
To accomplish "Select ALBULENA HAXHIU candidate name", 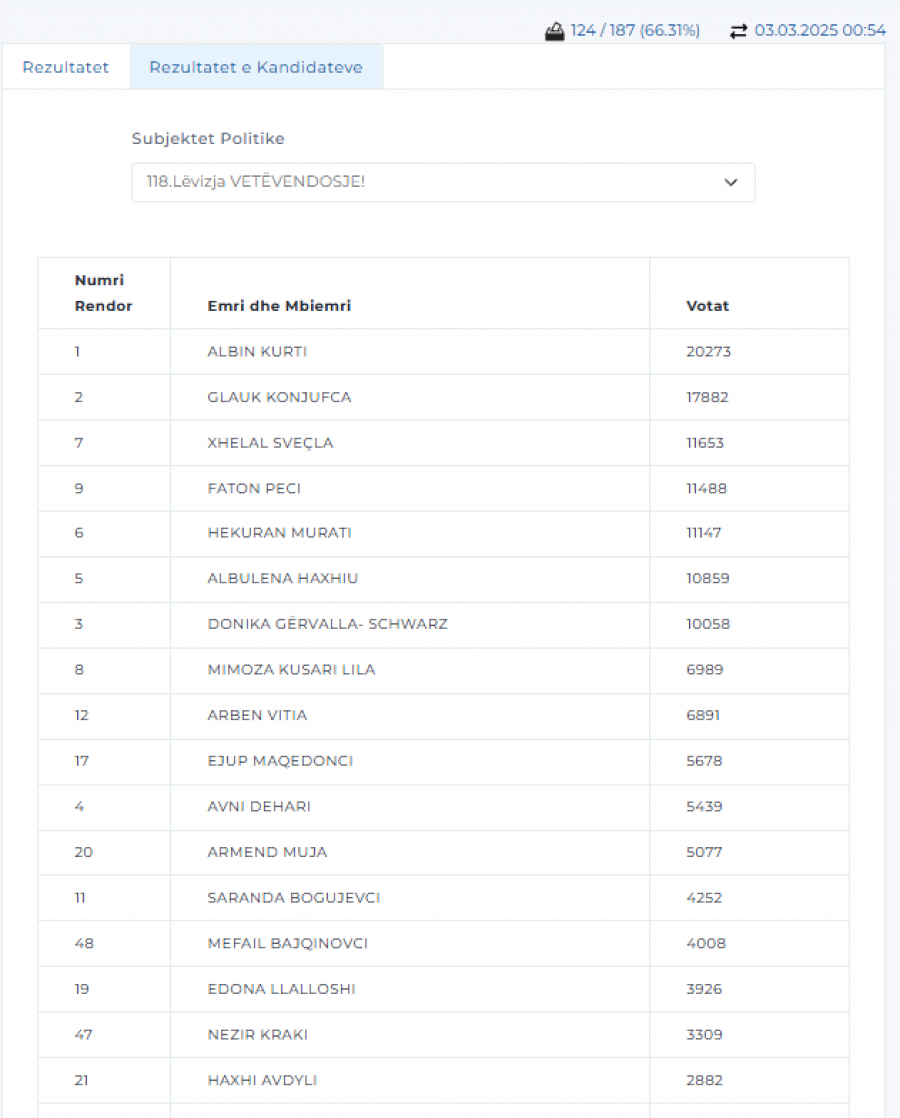I will [x=282, y=578].
